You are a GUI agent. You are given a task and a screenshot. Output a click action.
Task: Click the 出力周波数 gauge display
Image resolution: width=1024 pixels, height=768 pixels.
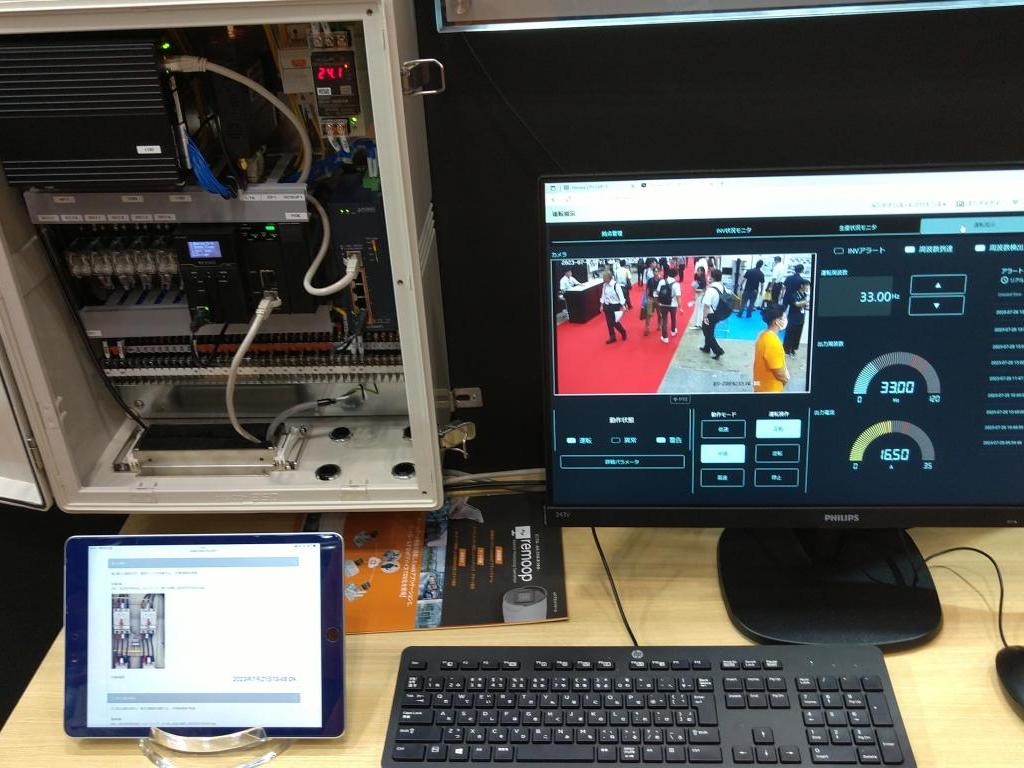[896, 385]
